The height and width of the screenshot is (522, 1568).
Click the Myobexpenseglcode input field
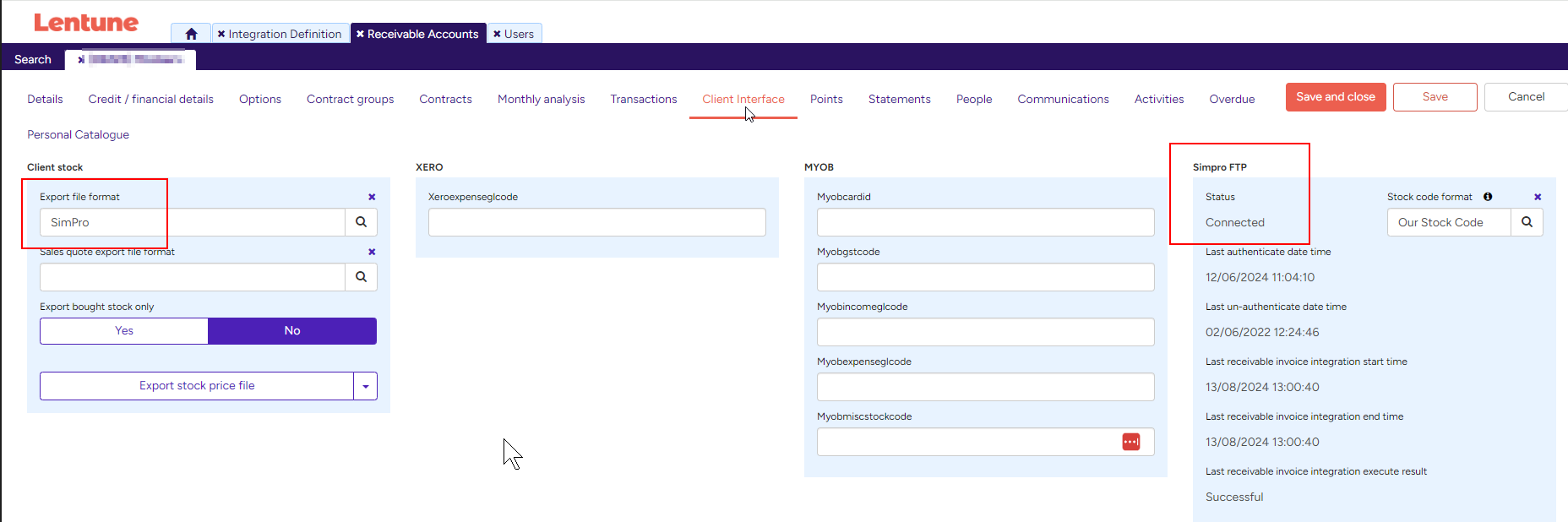point(986,387)
